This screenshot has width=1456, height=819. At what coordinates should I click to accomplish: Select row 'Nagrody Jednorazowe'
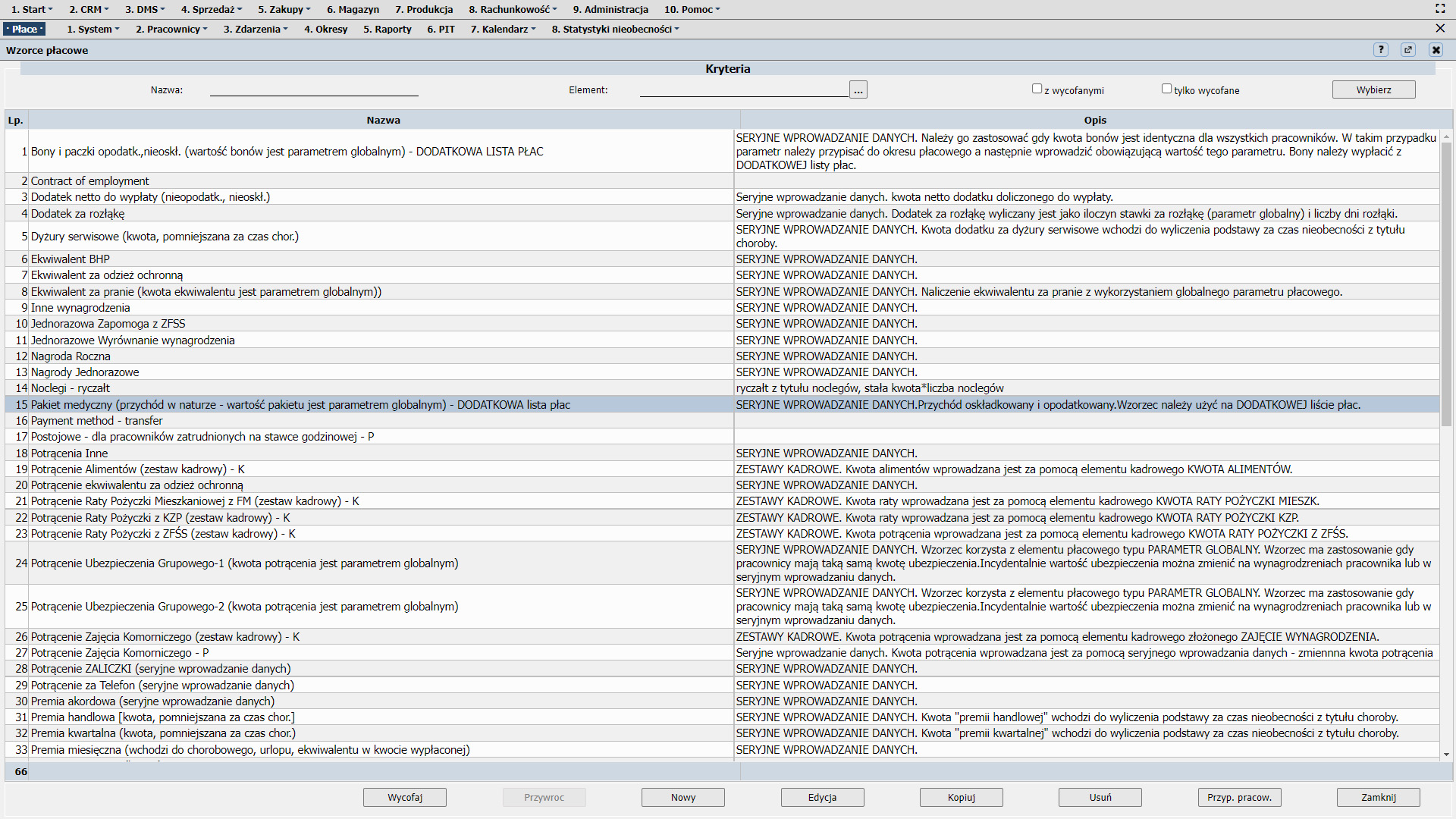(x=722, y=372)
